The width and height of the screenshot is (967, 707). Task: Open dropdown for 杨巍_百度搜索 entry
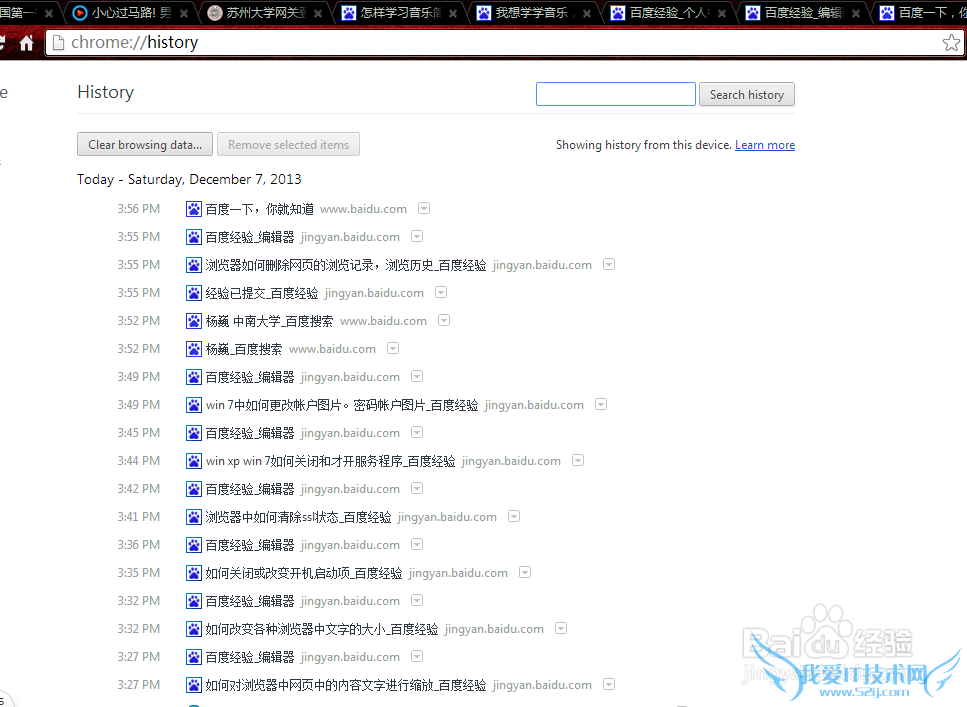point(393,348)
